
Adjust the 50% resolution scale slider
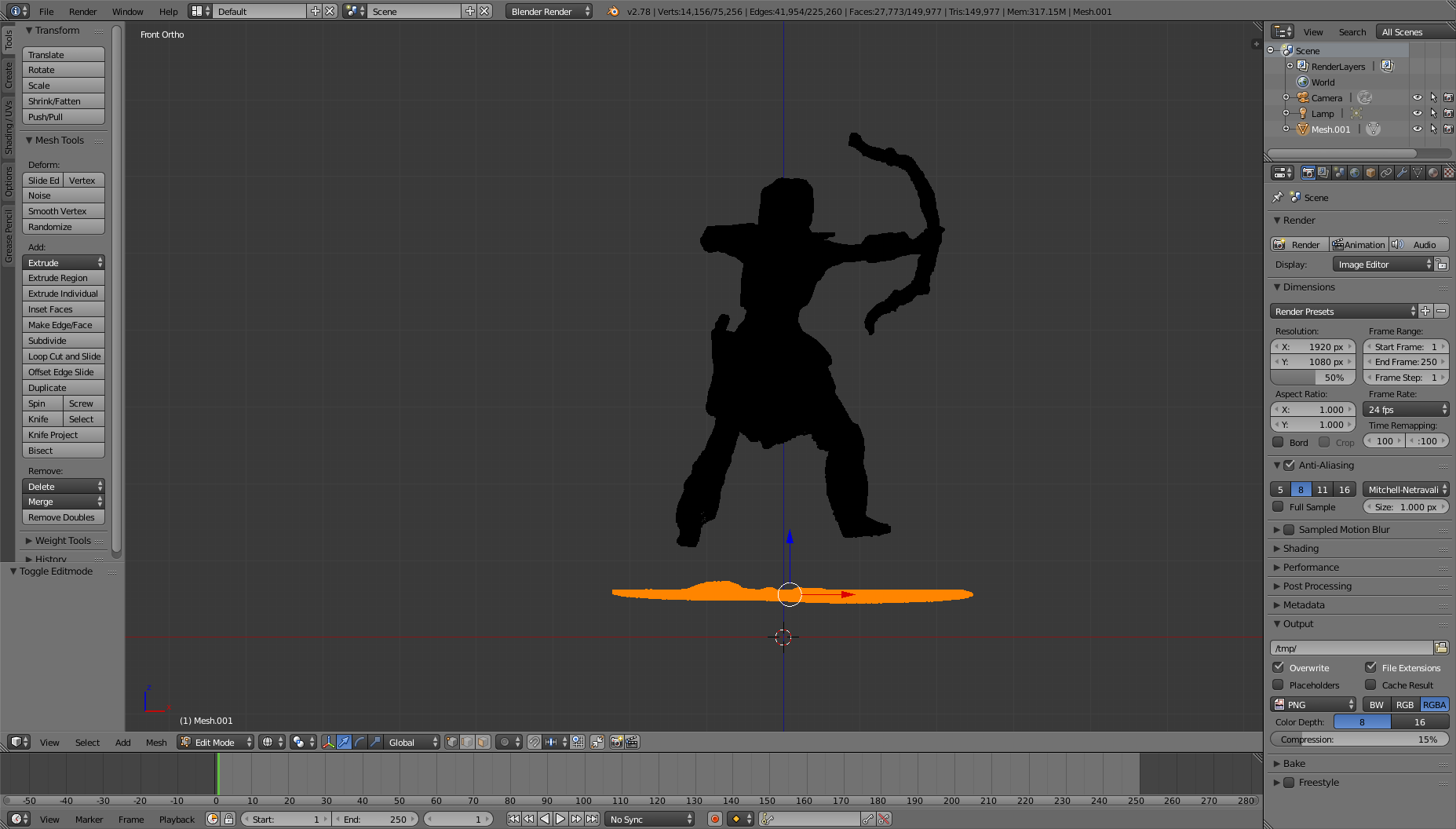[1313, 378]
